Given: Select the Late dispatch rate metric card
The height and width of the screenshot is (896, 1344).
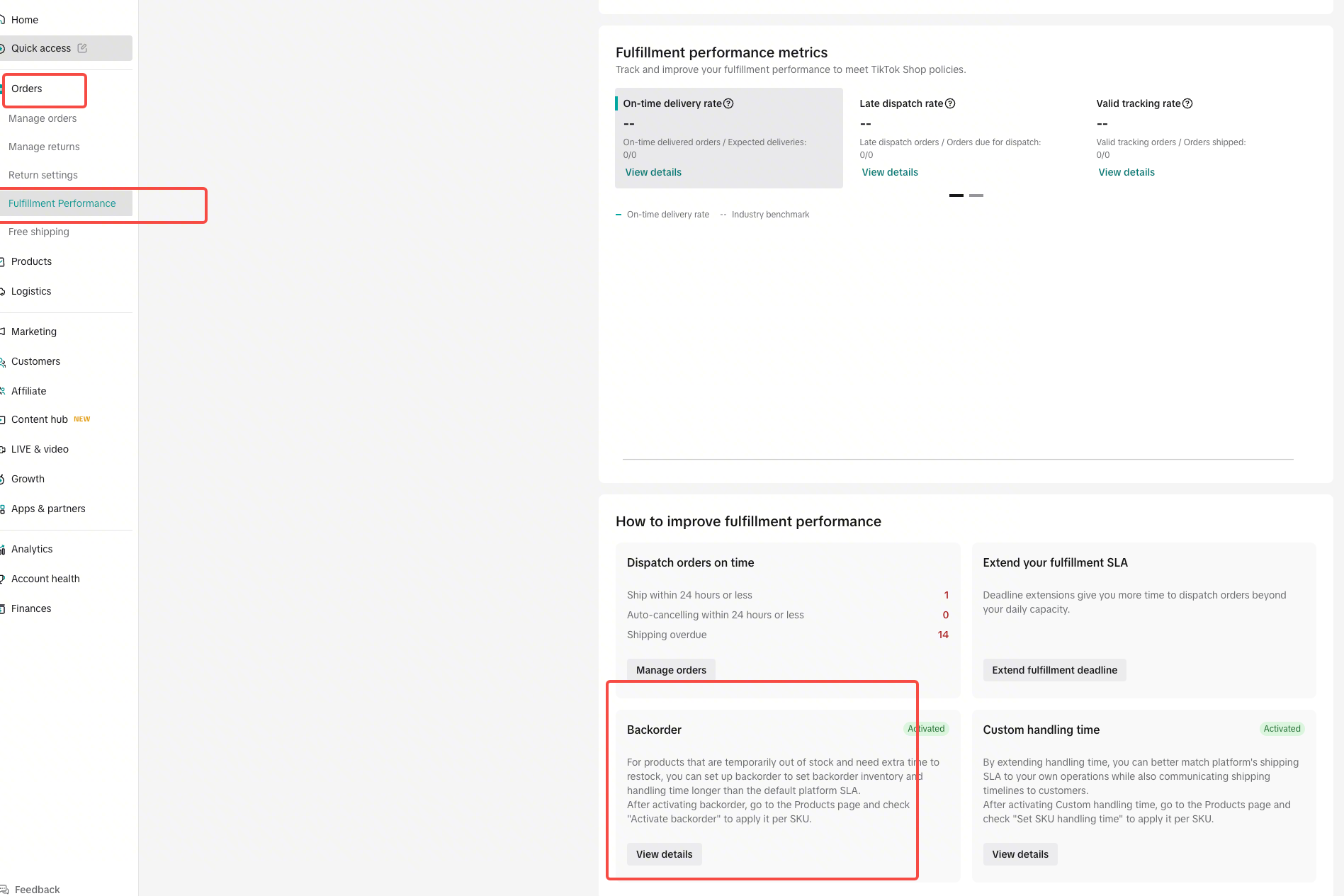Looking at the screenshot, I should click(x=966, y=138).
